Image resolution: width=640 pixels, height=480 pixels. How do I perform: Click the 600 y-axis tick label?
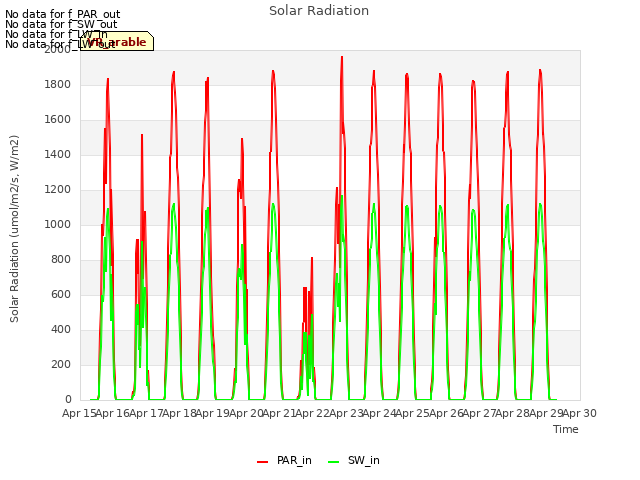[61, 294]
